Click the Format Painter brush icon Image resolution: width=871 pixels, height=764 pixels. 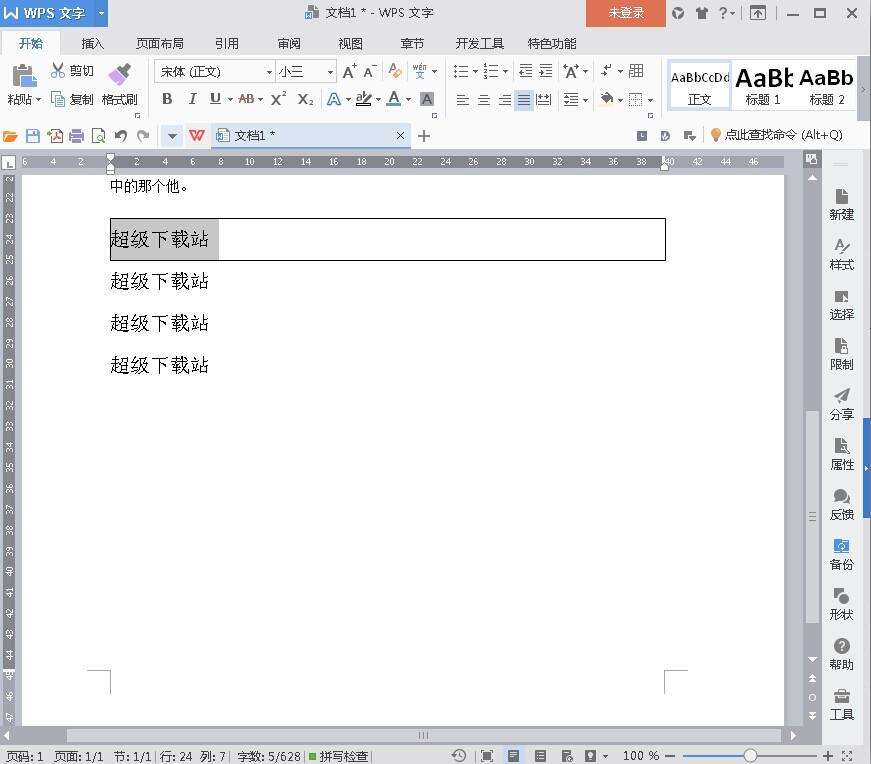tap(119, 75)
